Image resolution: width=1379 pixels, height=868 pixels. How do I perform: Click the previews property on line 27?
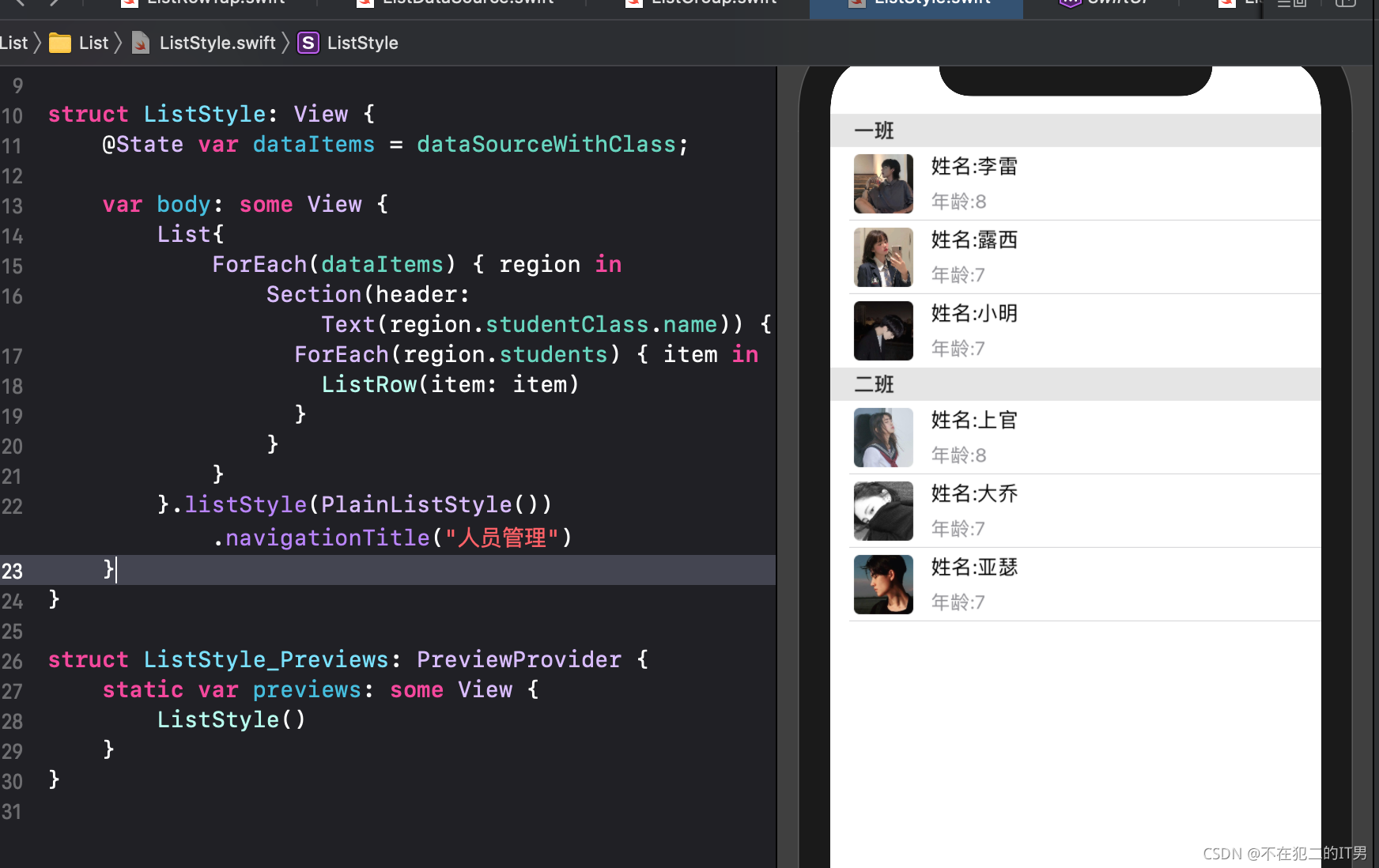point(307,689)
